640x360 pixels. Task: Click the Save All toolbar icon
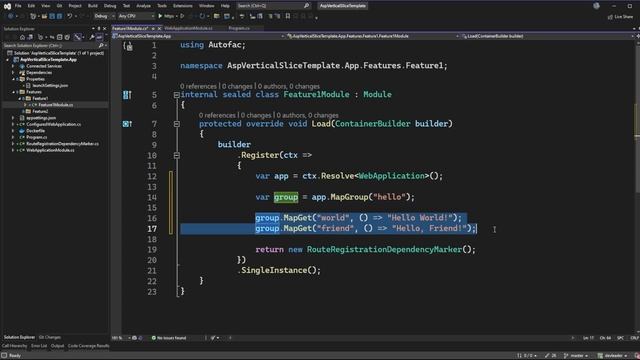[60, 16]
